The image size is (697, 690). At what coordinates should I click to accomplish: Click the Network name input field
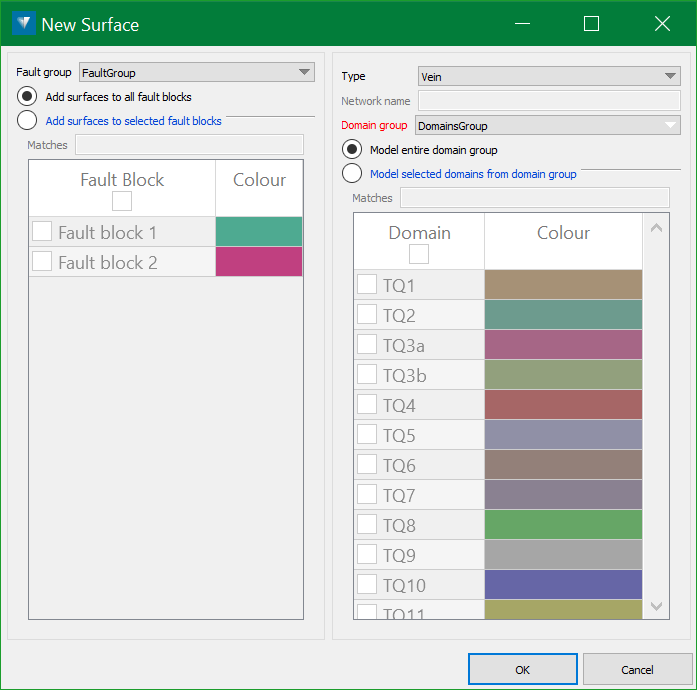[548, 101]
